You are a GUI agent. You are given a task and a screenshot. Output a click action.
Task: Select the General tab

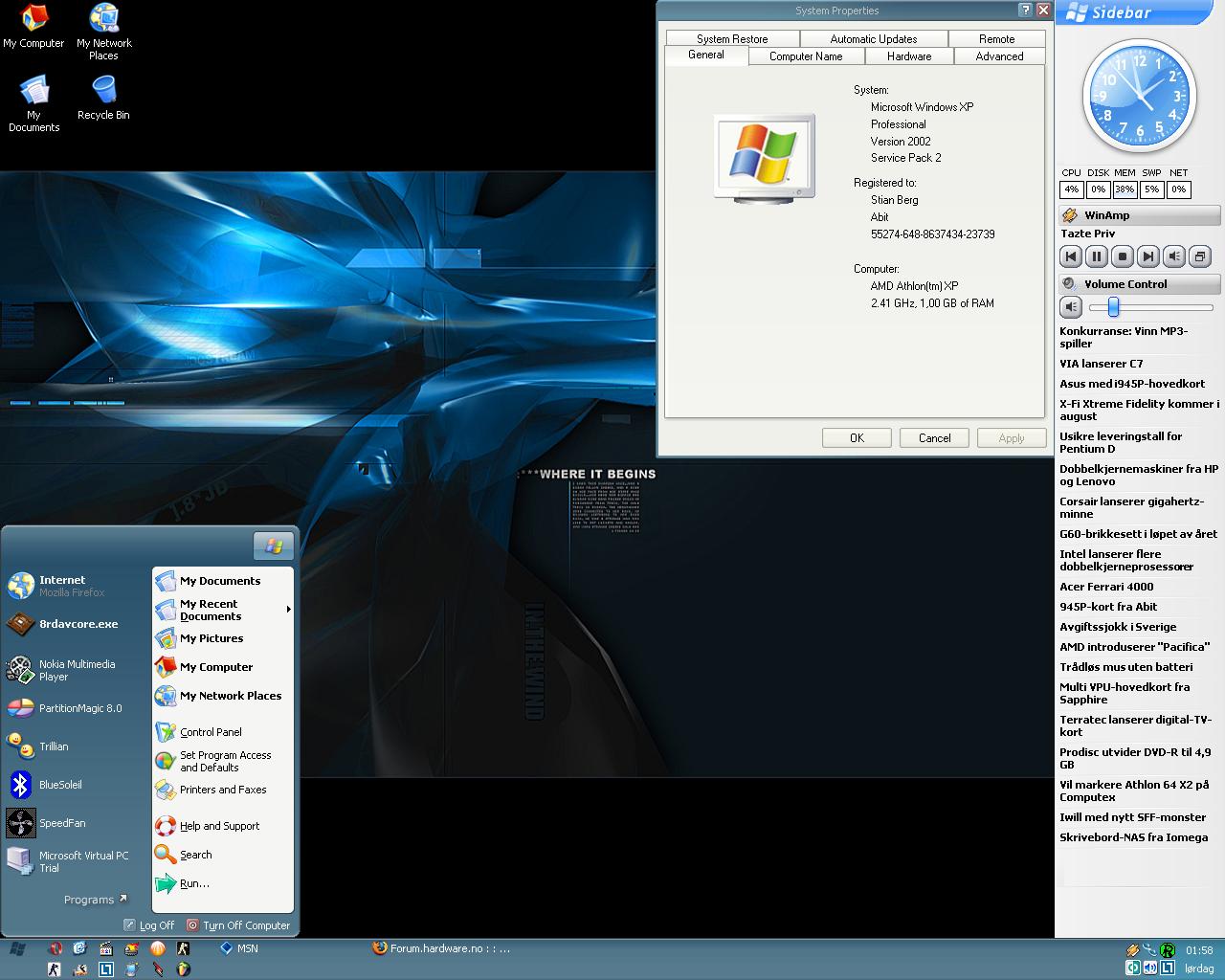705,55
